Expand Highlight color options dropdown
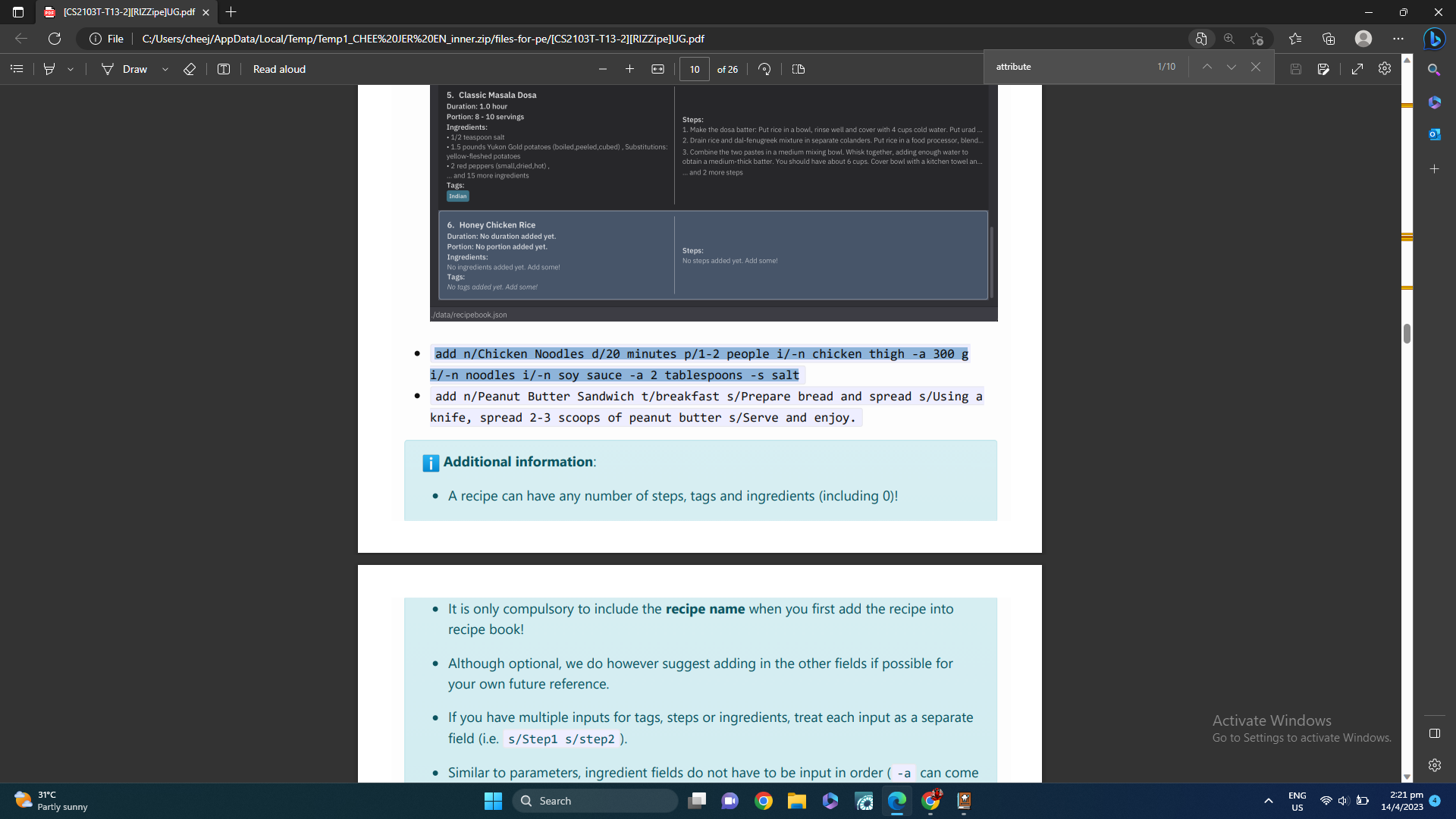 71,69
